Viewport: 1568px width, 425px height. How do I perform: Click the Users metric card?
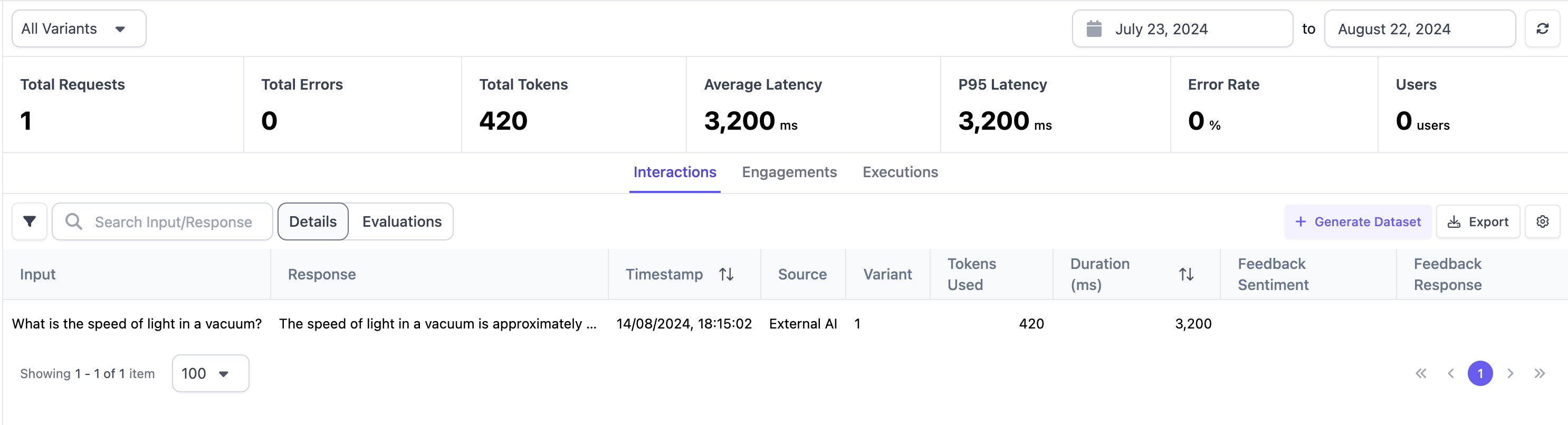coord(1473,104)
